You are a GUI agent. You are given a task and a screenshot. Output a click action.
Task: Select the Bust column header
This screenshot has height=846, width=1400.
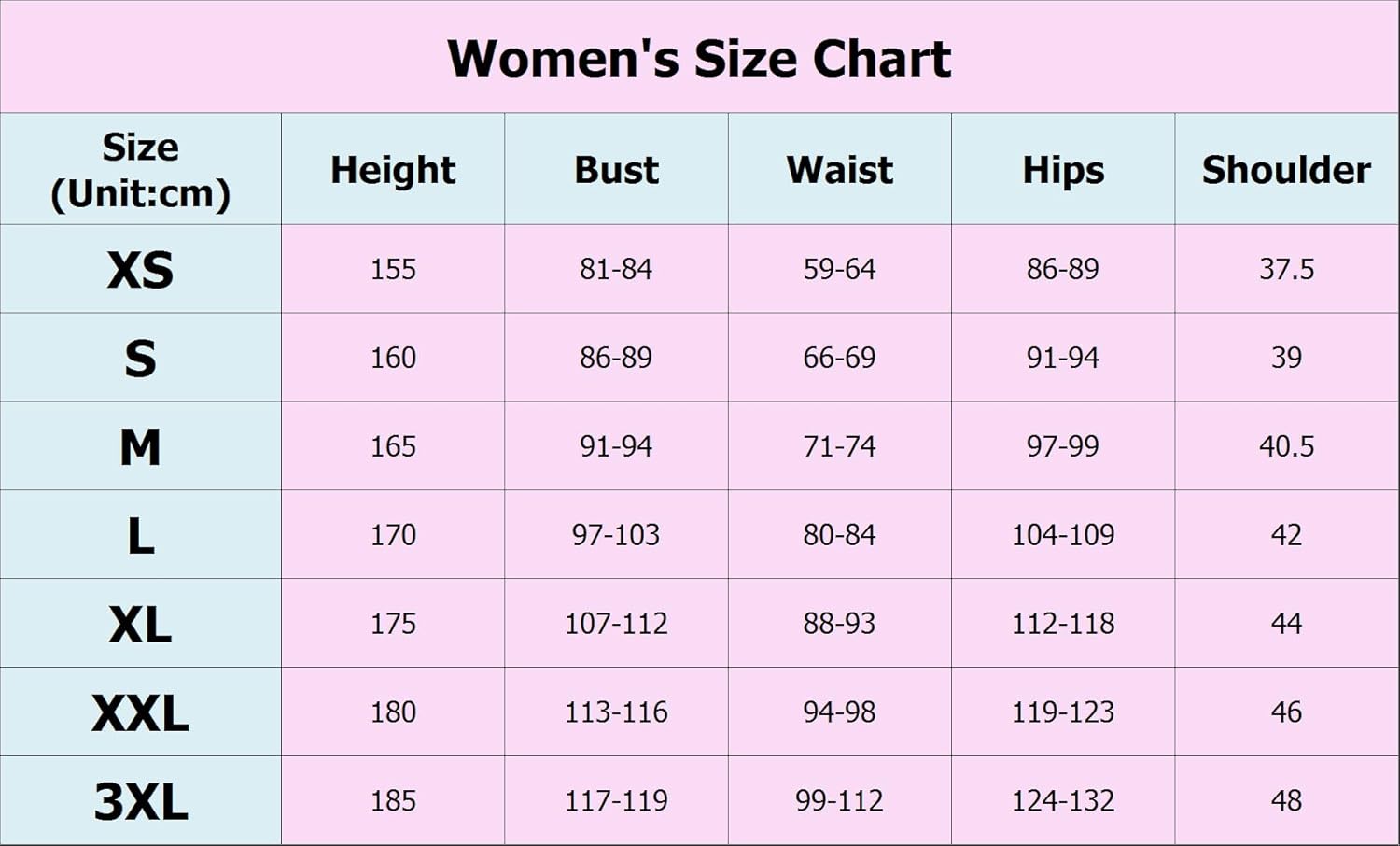click(x=616, y=170)
